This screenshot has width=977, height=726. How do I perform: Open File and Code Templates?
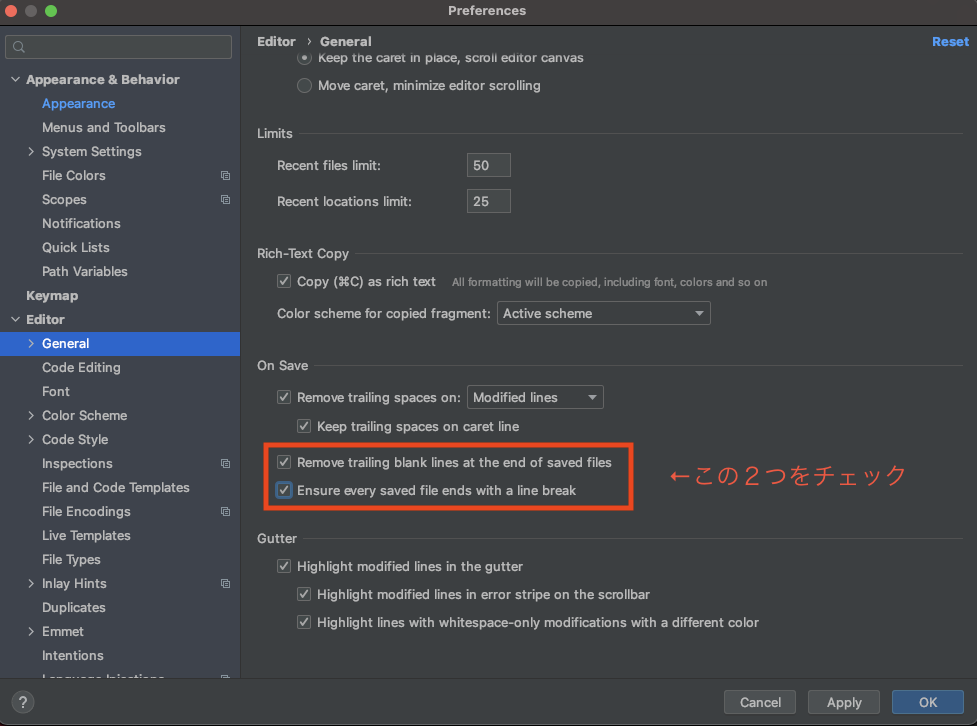coord(115,487)
